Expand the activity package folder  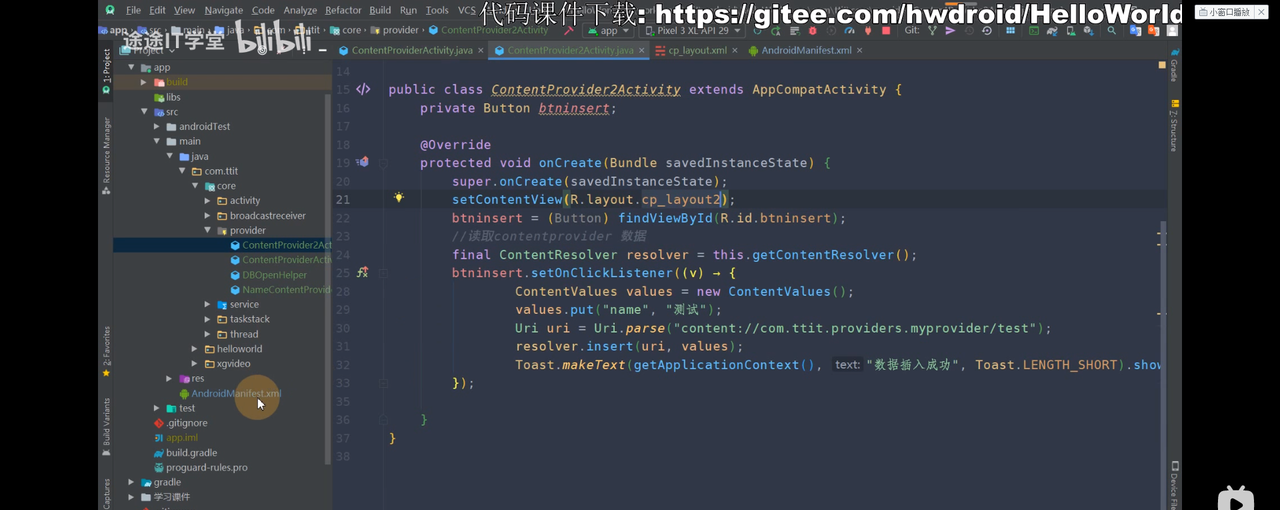pyautogui.click(x=208, y=200)
